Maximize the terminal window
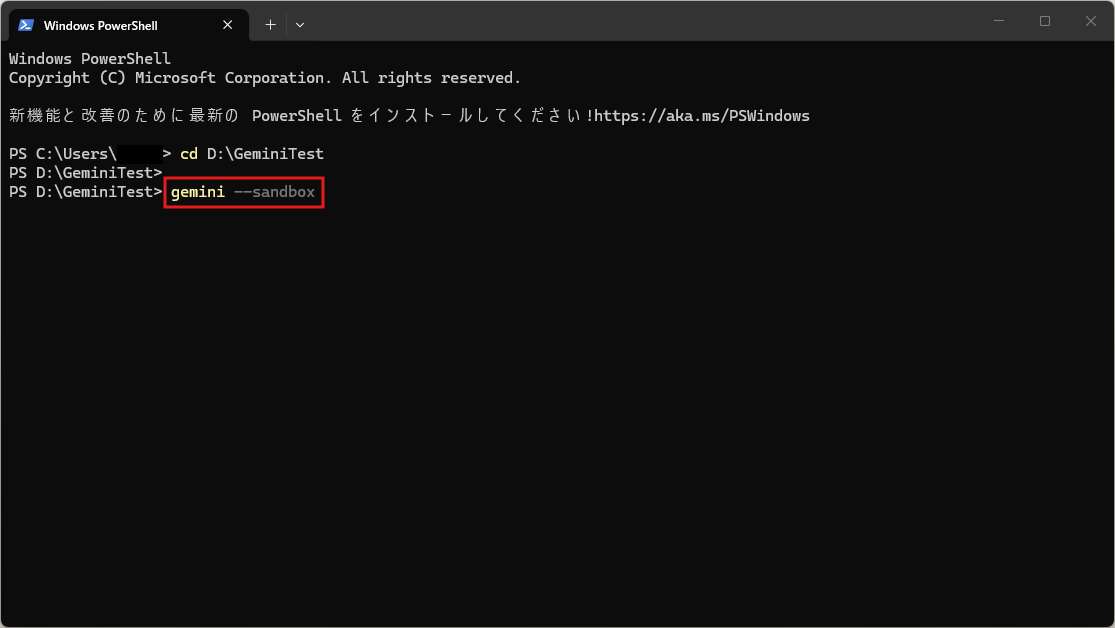Viewport: 1115px width, 628px height. click(1045, 21)
